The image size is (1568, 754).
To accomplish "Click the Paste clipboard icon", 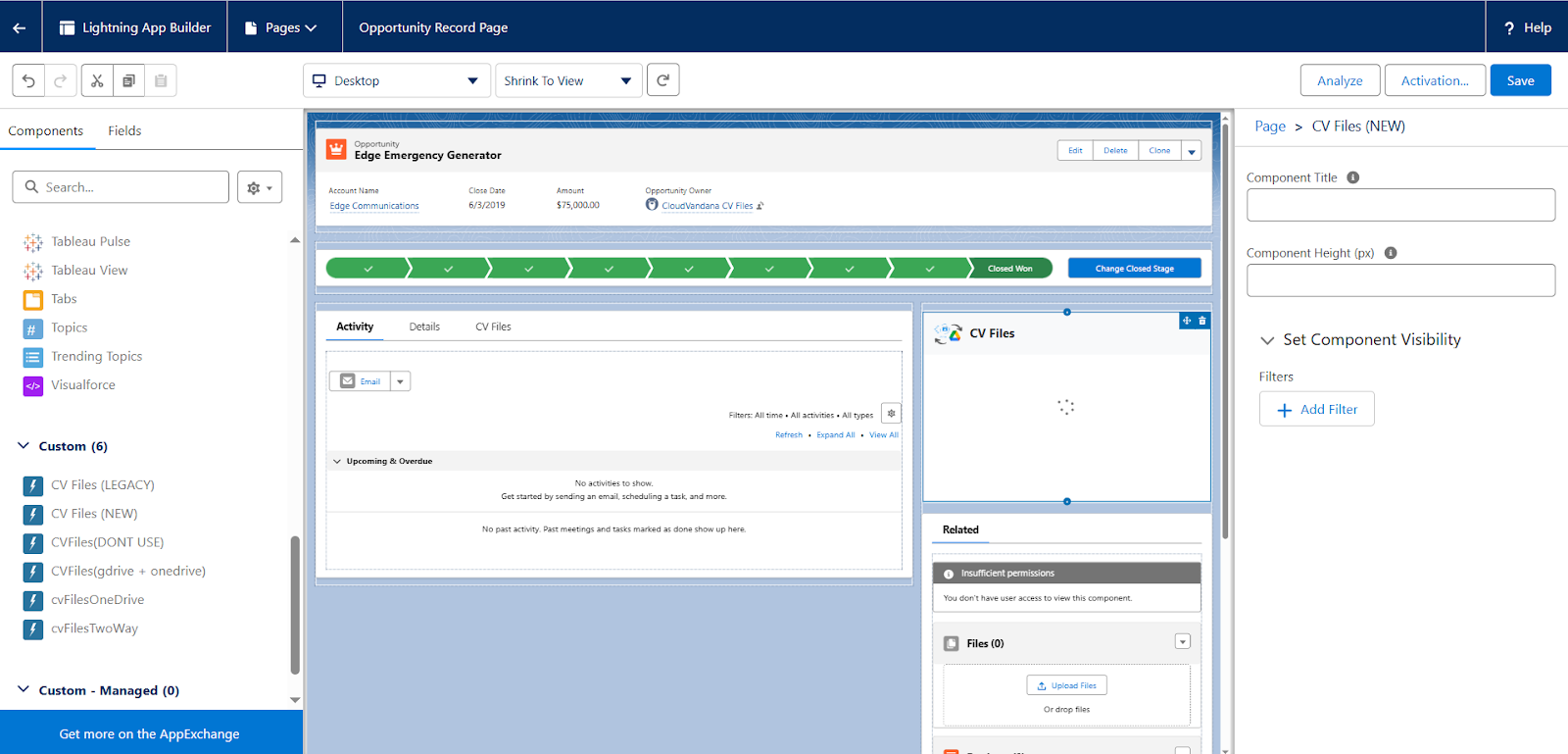I will pos(161,80).
